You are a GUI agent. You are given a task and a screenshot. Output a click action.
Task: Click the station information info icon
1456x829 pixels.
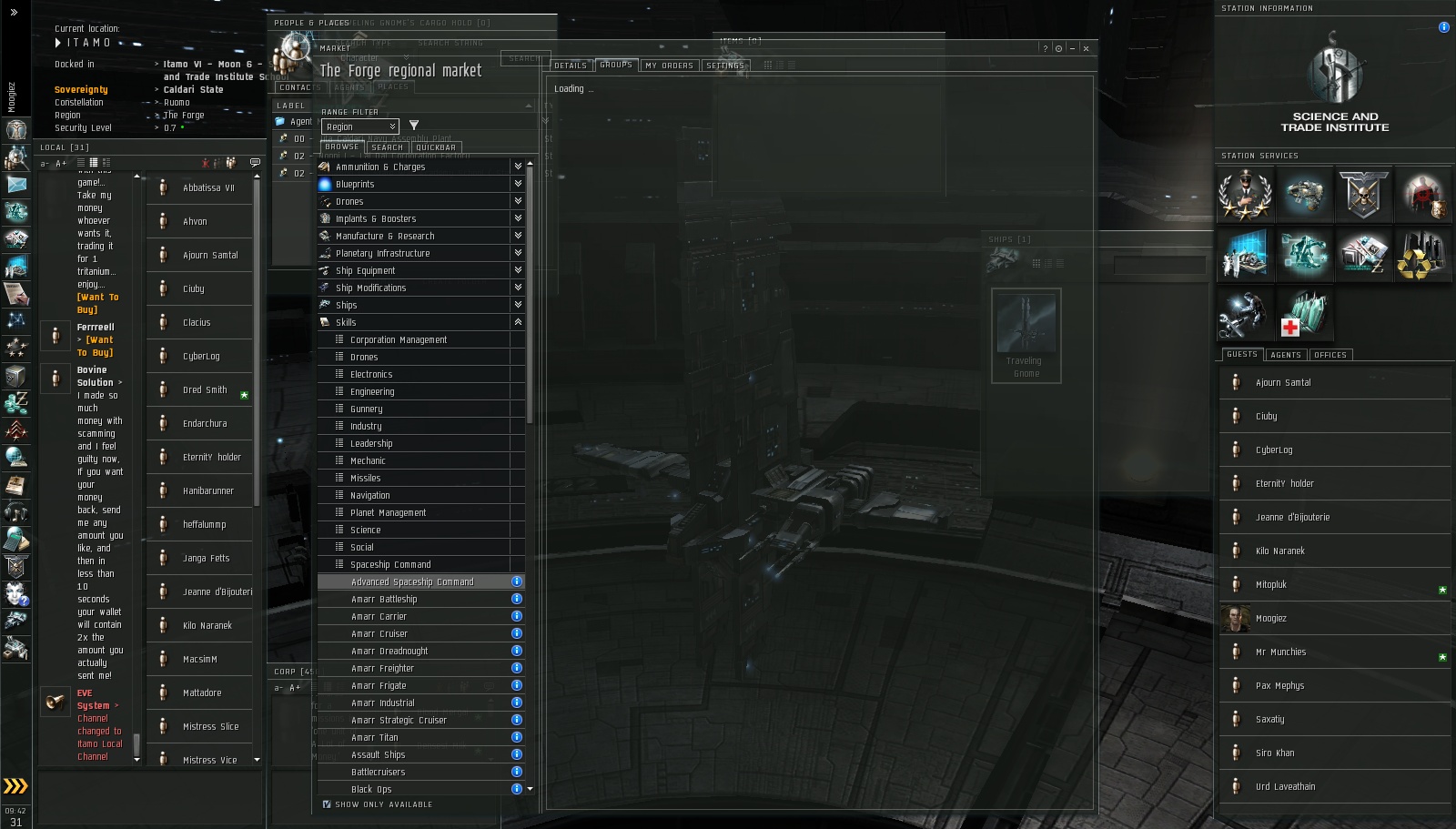(1444, 27)
